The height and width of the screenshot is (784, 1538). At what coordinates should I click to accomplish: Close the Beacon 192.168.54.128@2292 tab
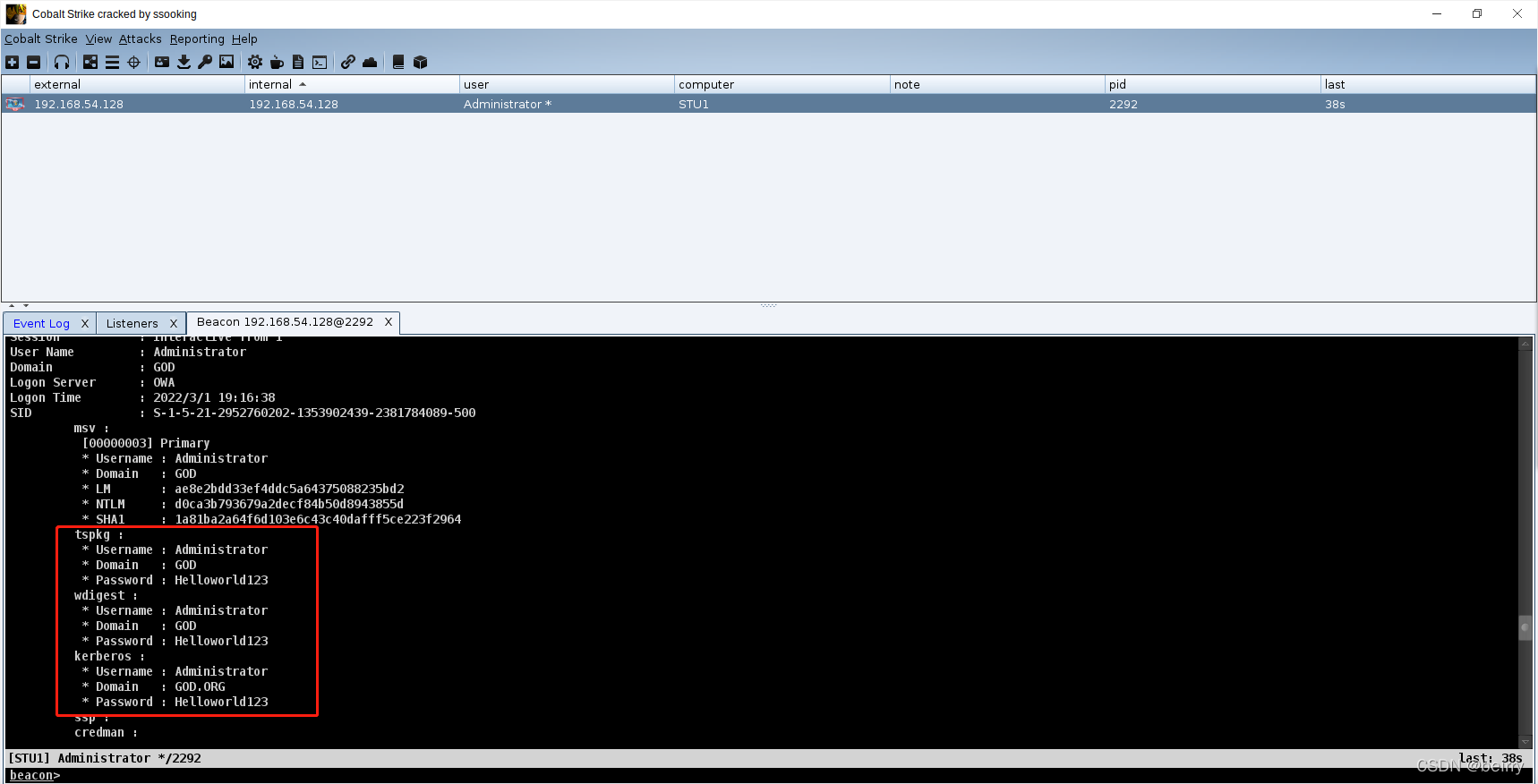(389, 322)
